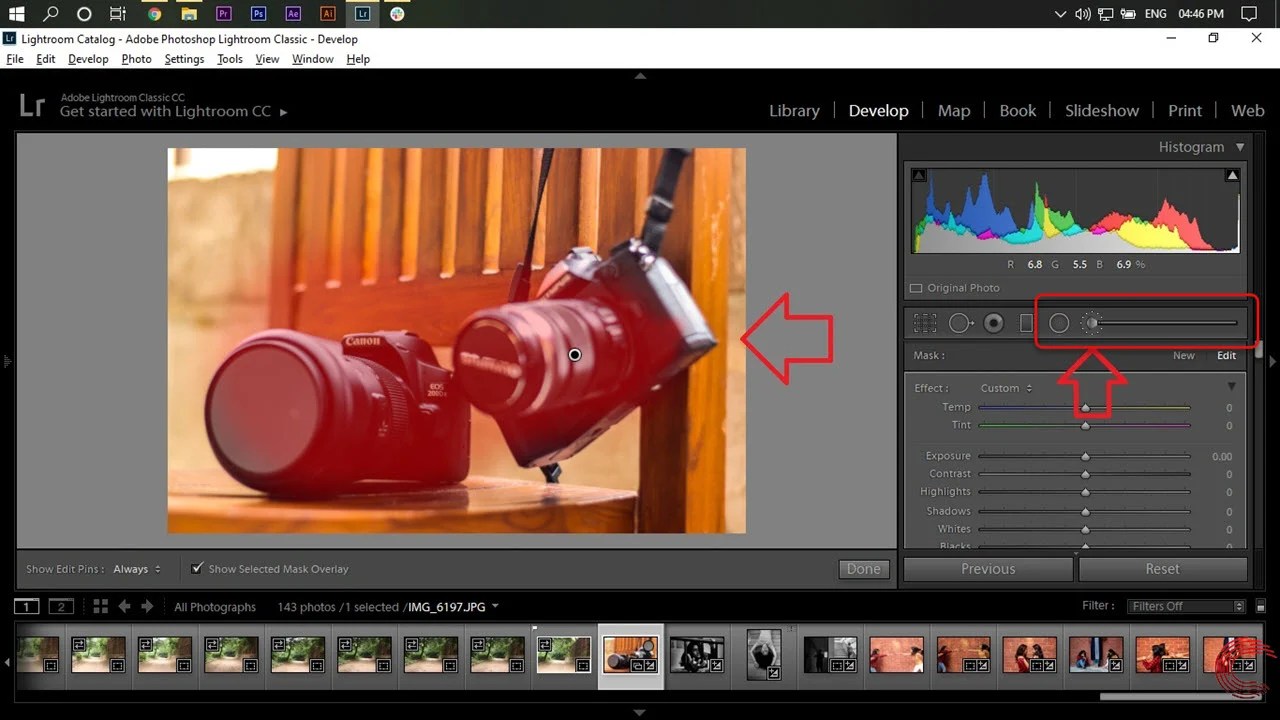Collapse the effect sliders disclosure triangle

pyautogui.click(x=1231, y=387)
